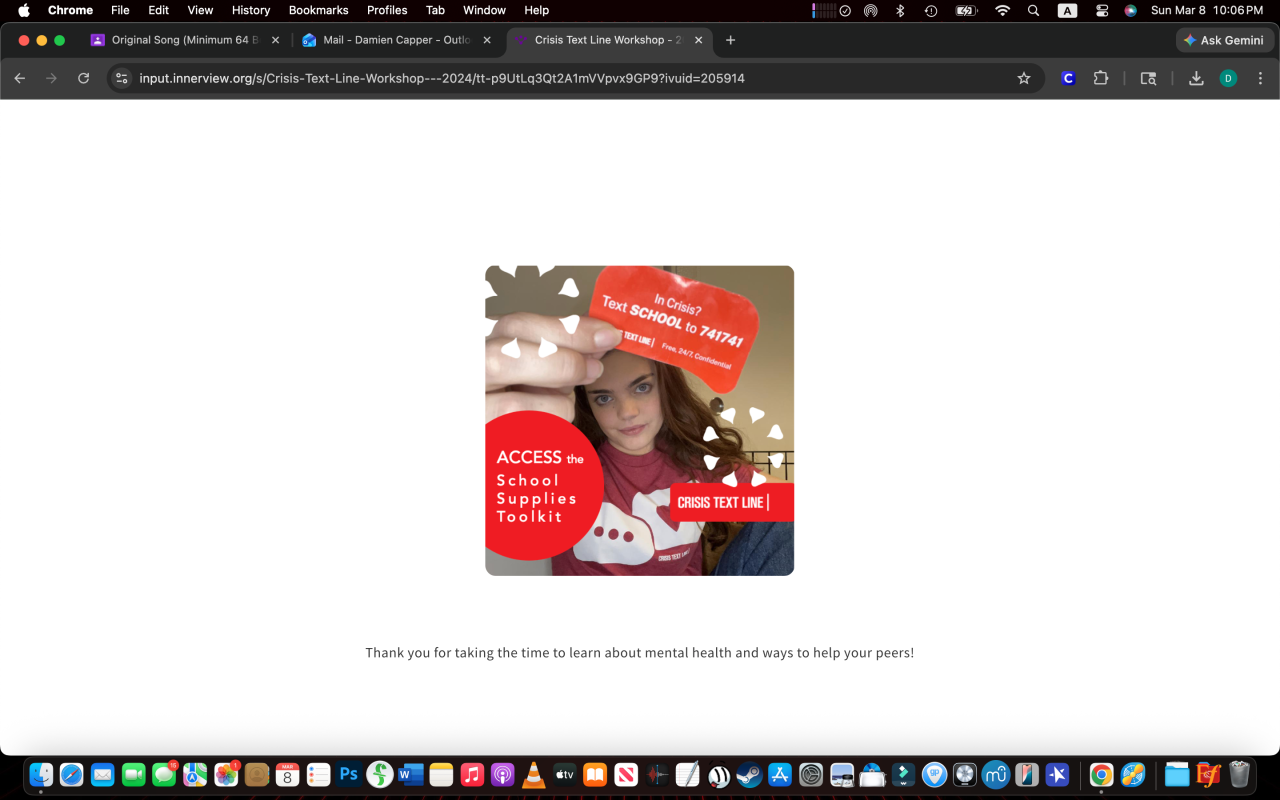
Task: Open the Time Machine status menu
Action: (x=931, y=10)
